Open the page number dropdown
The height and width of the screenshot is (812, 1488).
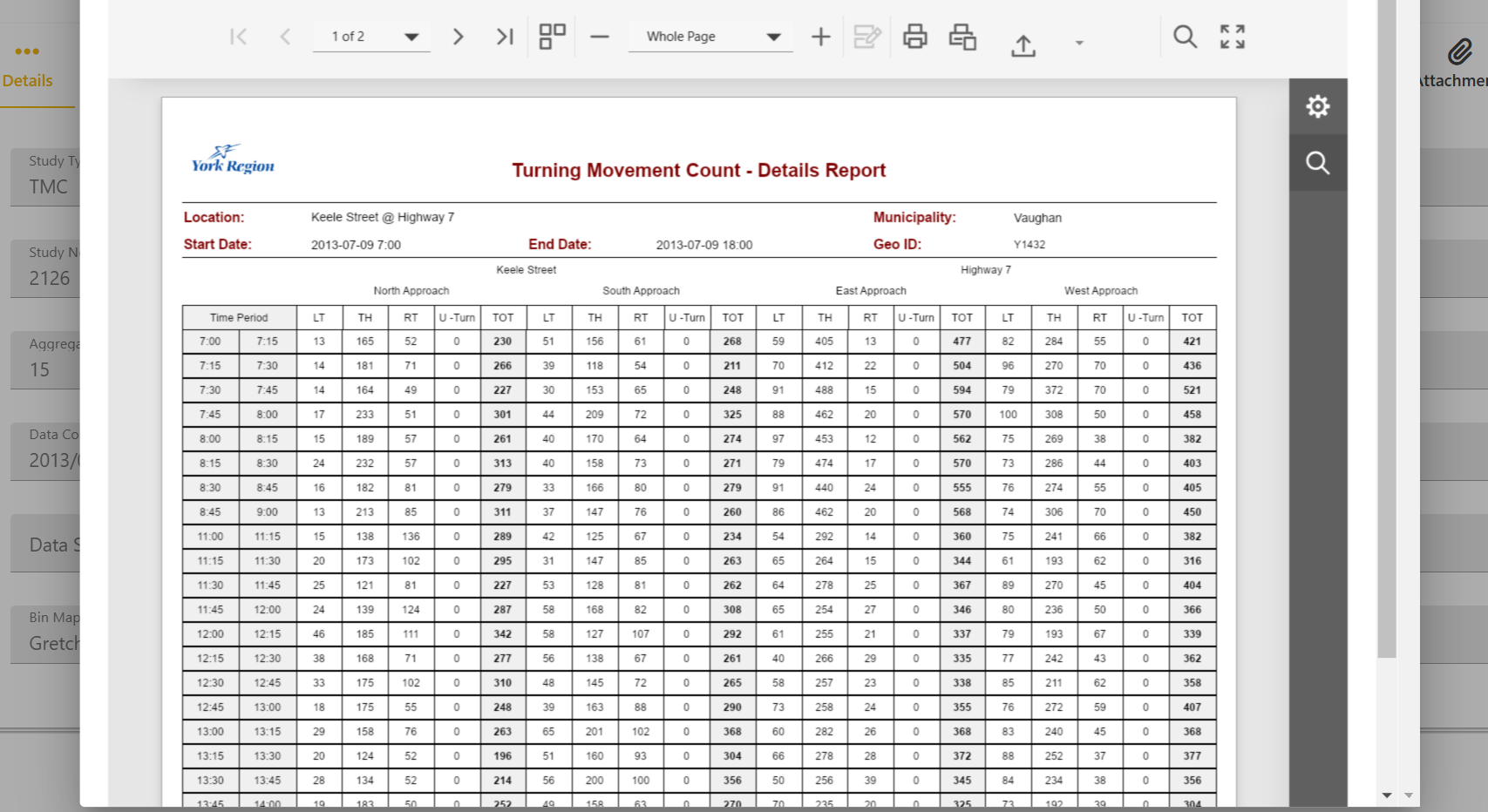click(411, 37)
